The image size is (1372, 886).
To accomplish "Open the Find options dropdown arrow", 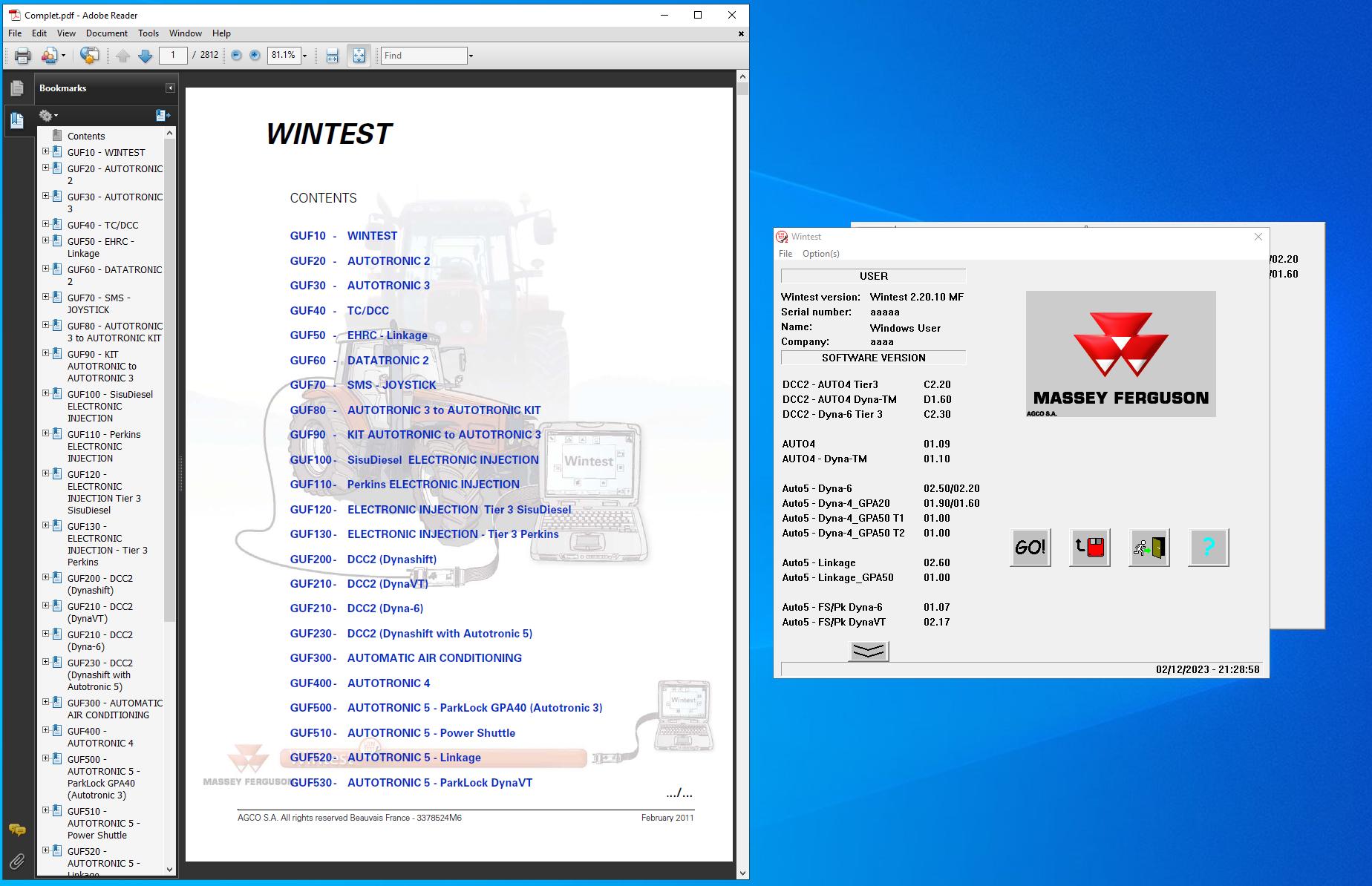I will click(471, 56).
